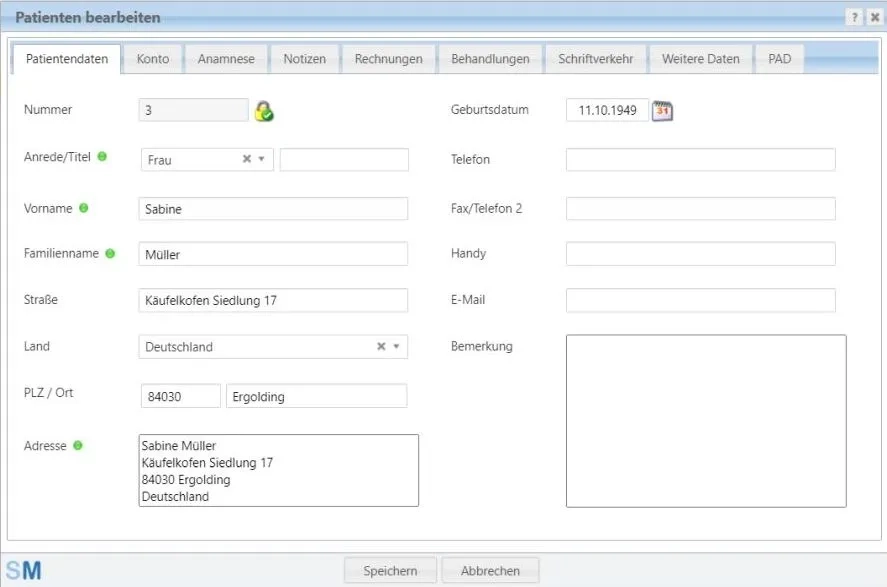Expand the Anrede dropdown arrow
Image resolution: width=887 pixels, height=587 pixels.
click(262, 159)
